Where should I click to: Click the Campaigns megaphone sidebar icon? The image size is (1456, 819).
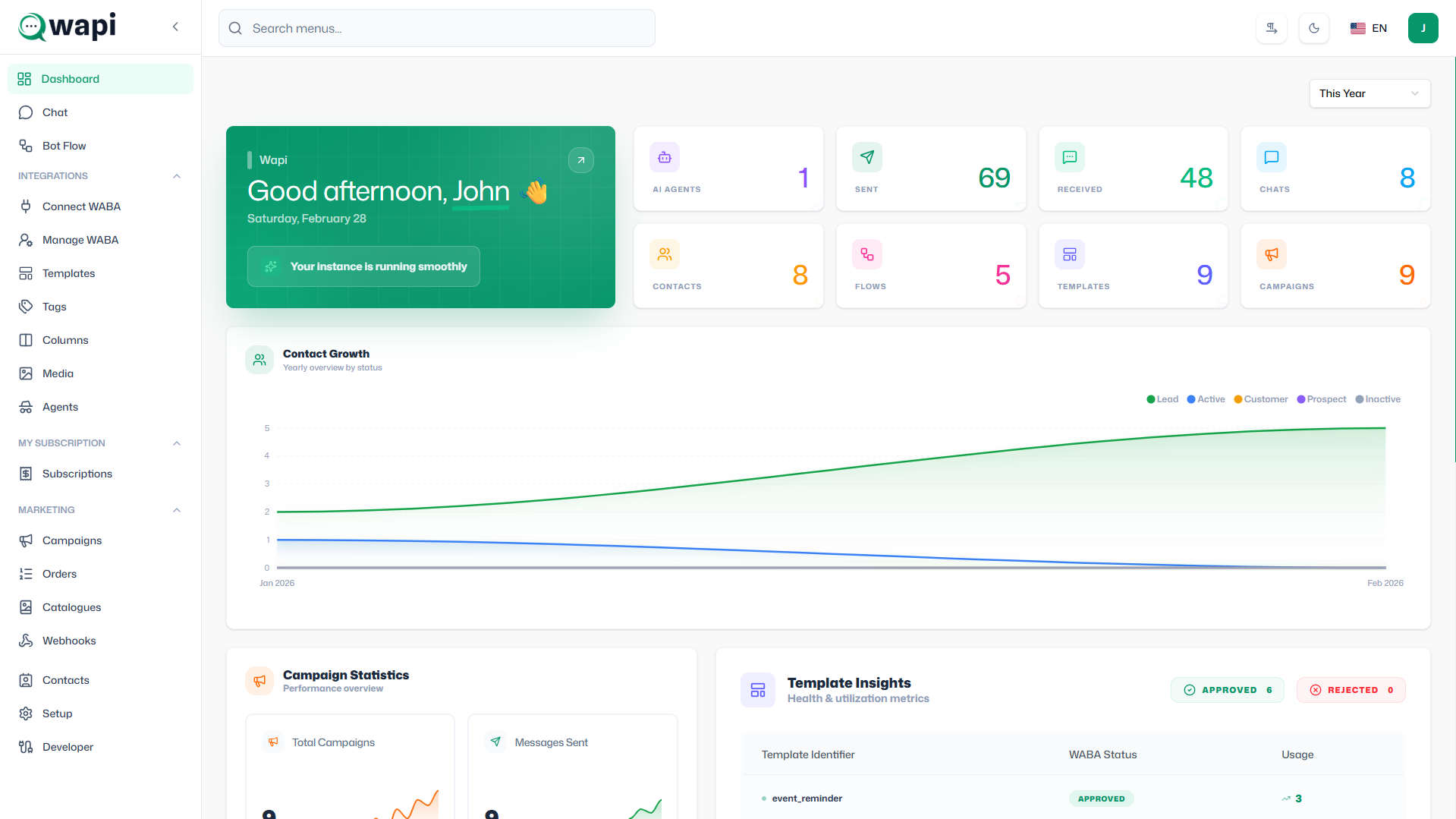click(x=26, y=540)
